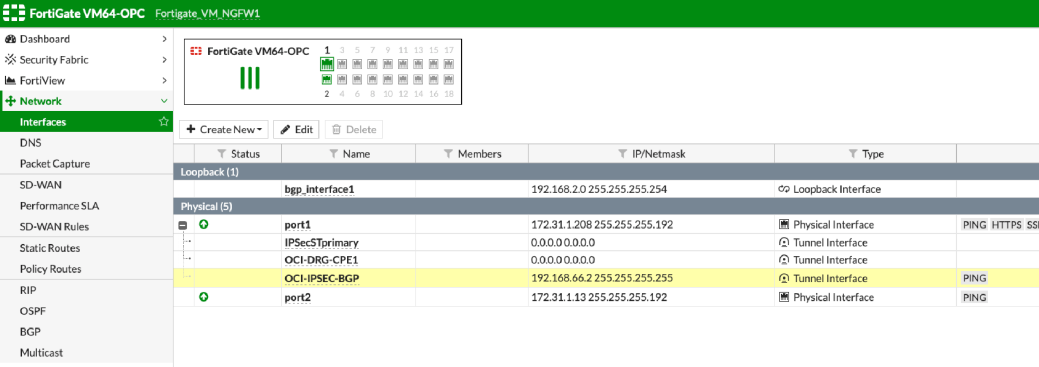The image size is (1039, 367).
Task: Select port 1 icon in faceplate diagram
Action: coord(327,64)
